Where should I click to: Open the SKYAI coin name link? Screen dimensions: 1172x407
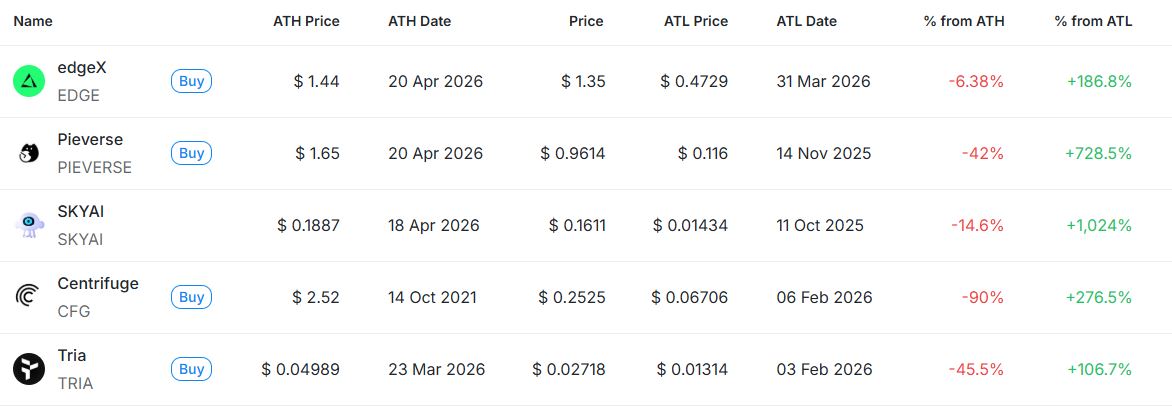81,212
